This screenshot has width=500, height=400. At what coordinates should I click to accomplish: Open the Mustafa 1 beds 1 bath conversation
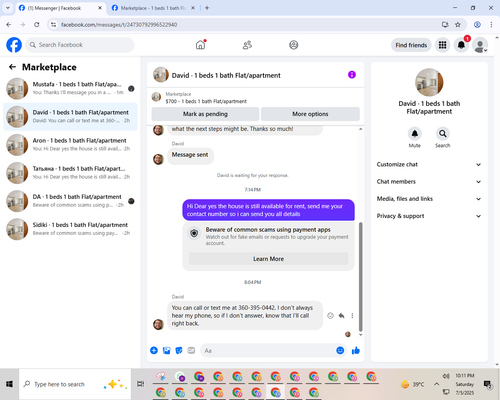point(70,88)
